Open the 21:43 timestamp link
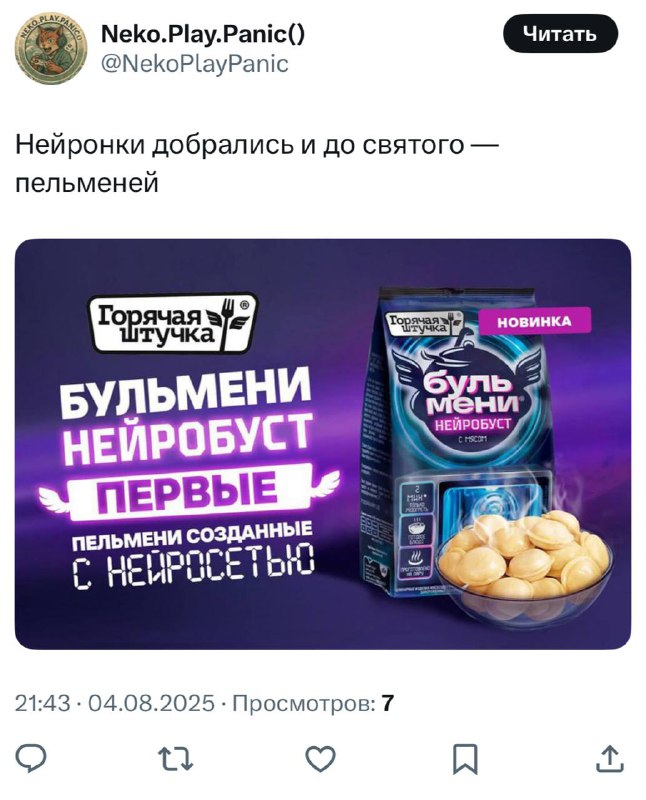Screen dimensions: 646x800 click(x=42, y=703)
